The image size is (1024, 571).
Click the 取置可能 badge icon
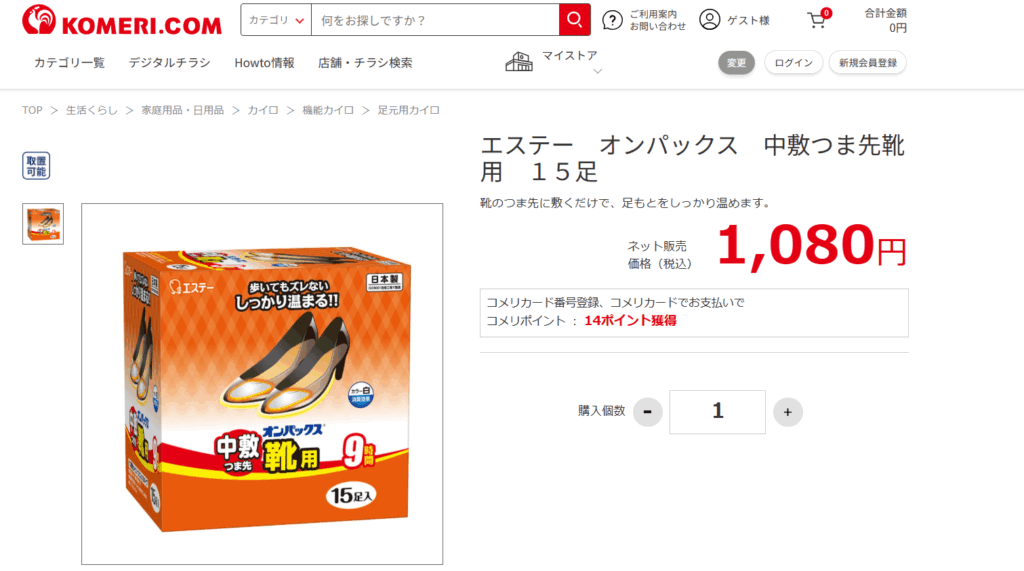point(36,165)
